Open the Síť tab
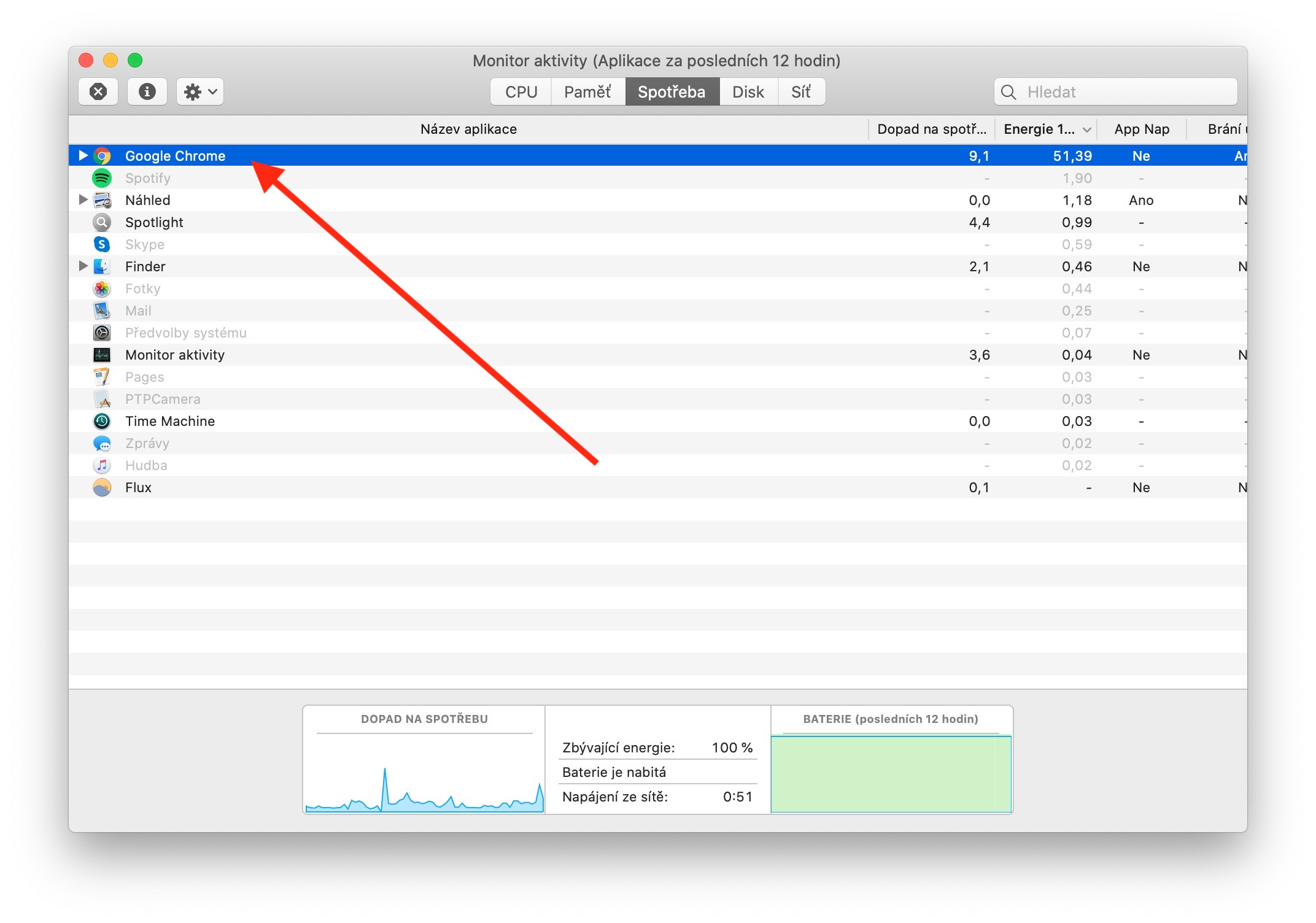1316x923 pixels. [801, 92]
